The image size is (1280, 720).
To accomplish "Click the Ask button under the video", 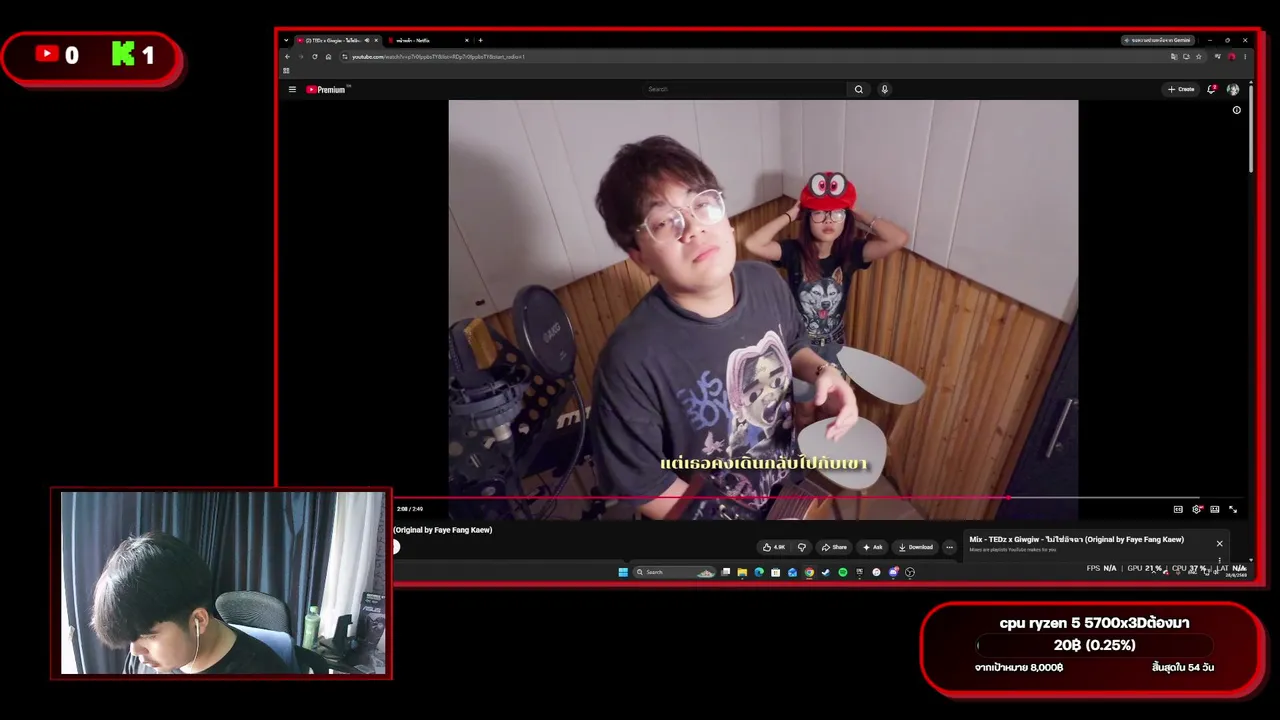I will click(x=873, y=547).
